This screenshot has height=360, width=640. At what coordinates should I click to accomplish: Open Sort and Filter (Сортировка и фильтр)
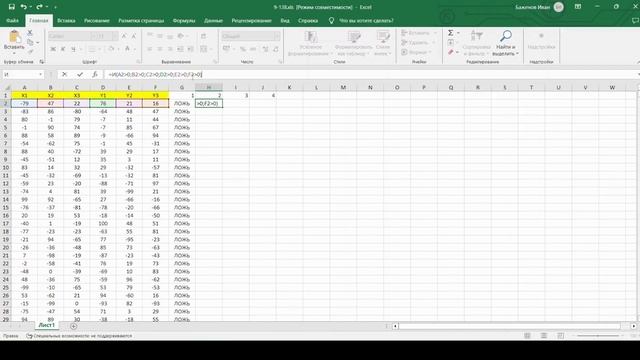(476, 43)
